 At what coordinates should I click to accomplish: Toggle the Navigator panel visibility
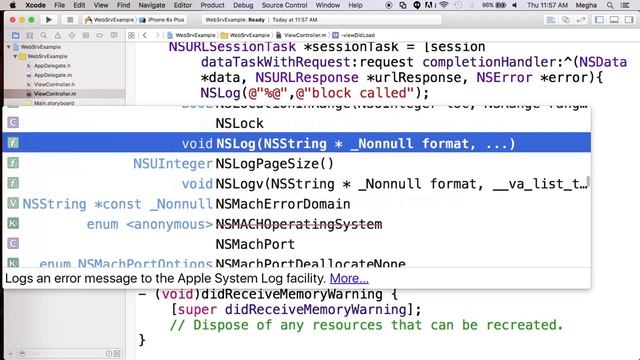point(599,20)
